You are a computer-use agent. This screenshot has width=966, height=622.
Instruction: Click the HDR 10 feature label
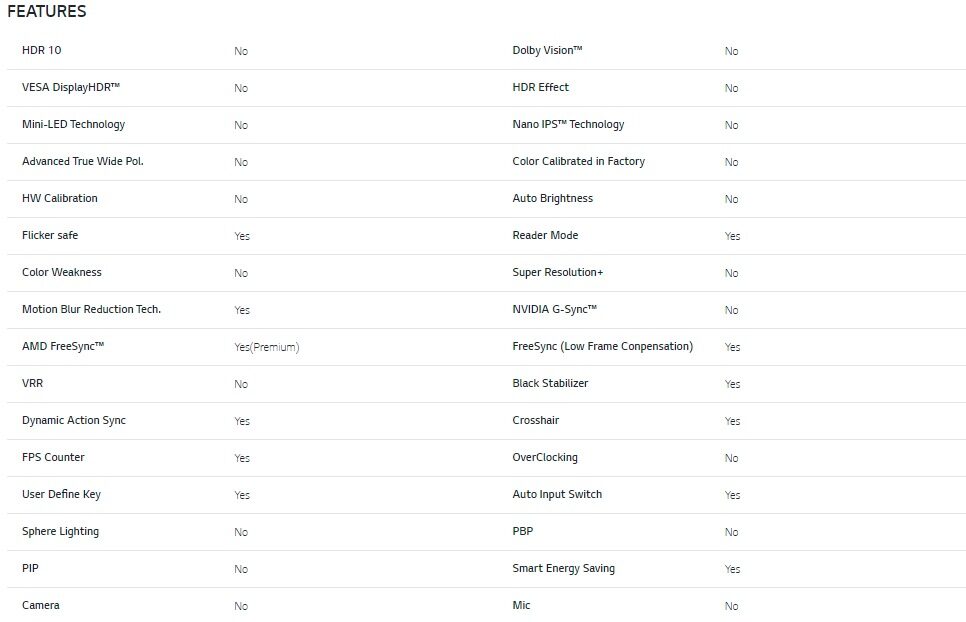tap(41, 50)
